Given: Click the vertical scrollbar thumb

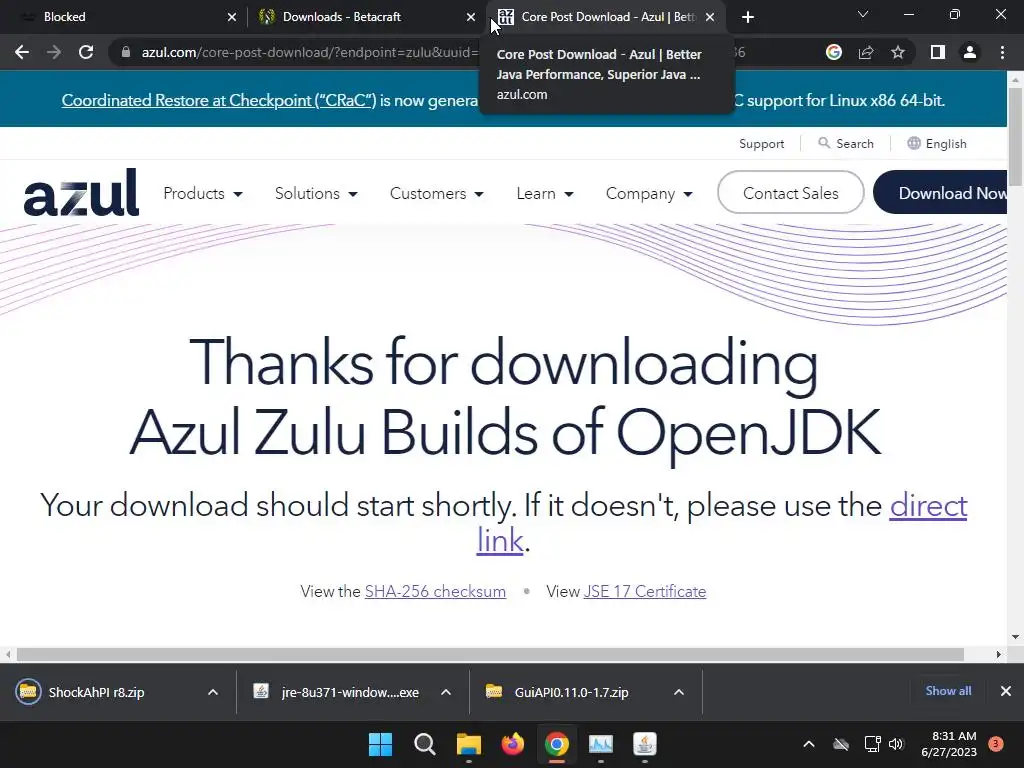Looking at the screenshot, I should [x=1015, y=138].
